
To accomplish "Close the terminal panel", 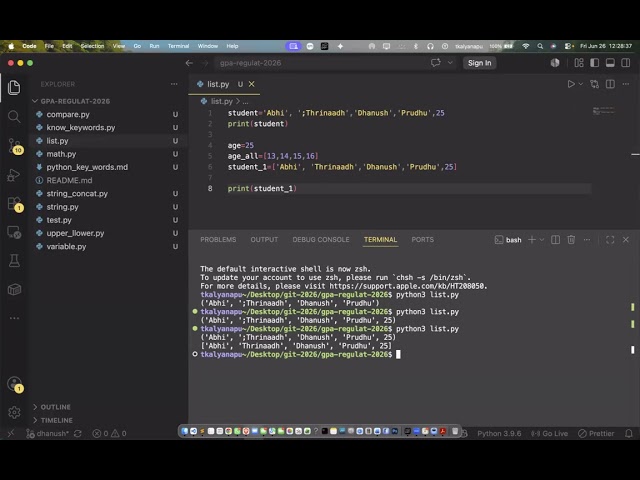I will [626, 240].
